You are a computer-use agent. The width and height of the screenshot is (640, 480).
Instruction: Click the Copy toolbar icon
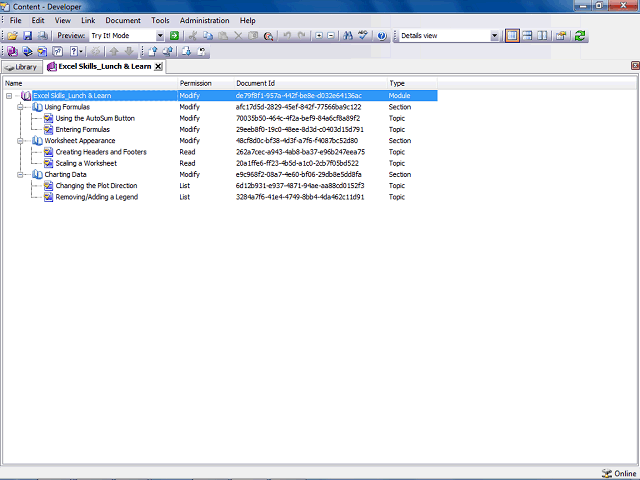[208, 36]
